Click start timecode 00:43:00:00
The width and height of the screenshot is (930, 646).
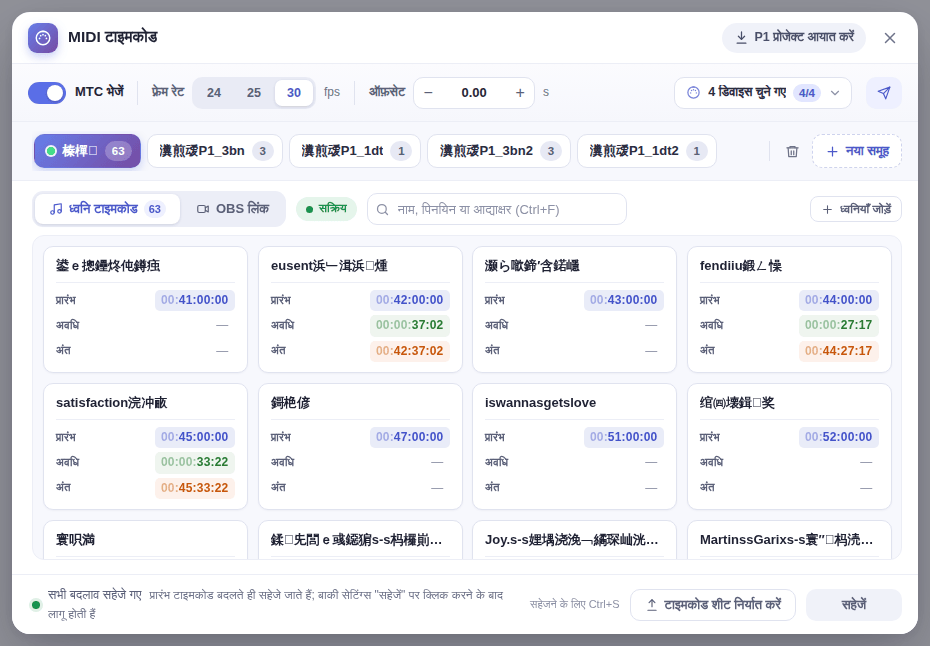(623, 300)
